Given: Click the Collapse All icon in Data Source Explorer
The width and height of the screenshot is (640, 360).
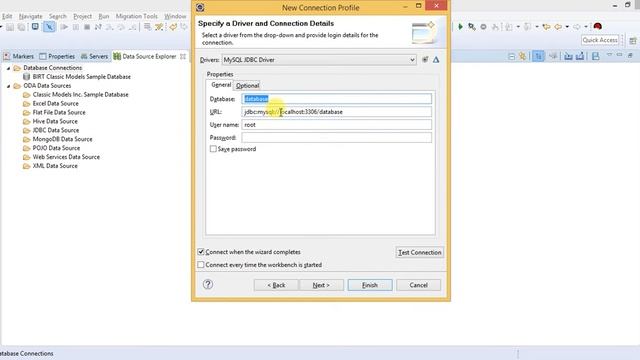Looking at the screenshot, I should [511, 56].
